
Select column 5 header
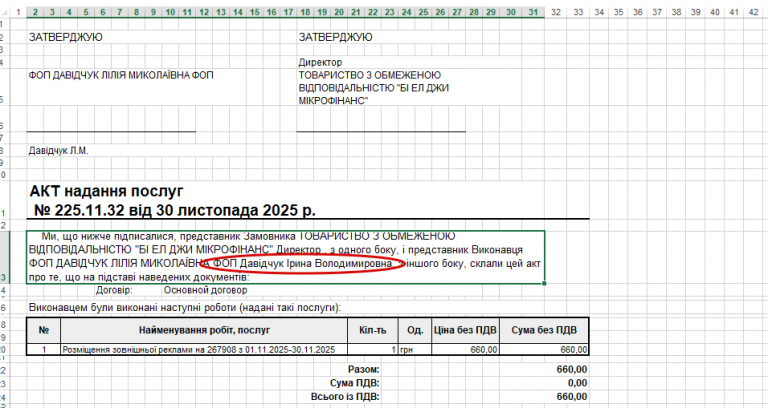click(86, 12)
